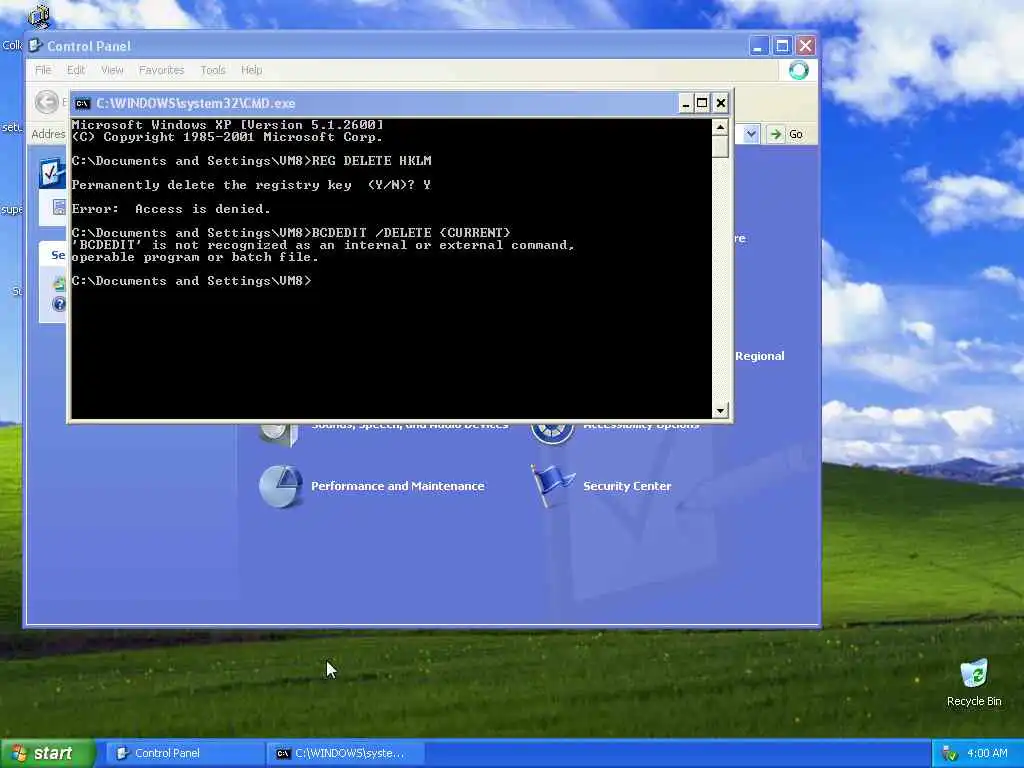This screenshot has width=1024, height=768.
Task: Maximize the Control Panel window
Action: [x=782, y=46]
